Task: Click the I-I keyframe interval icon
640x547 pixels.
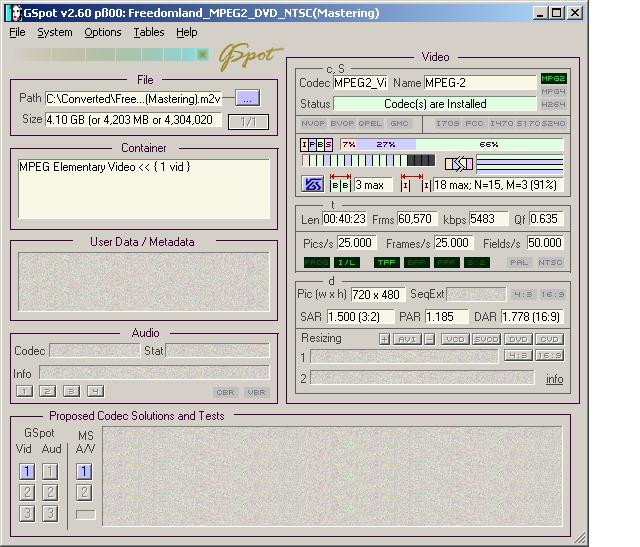Action: pyautogui.click(x=416, y=182)
